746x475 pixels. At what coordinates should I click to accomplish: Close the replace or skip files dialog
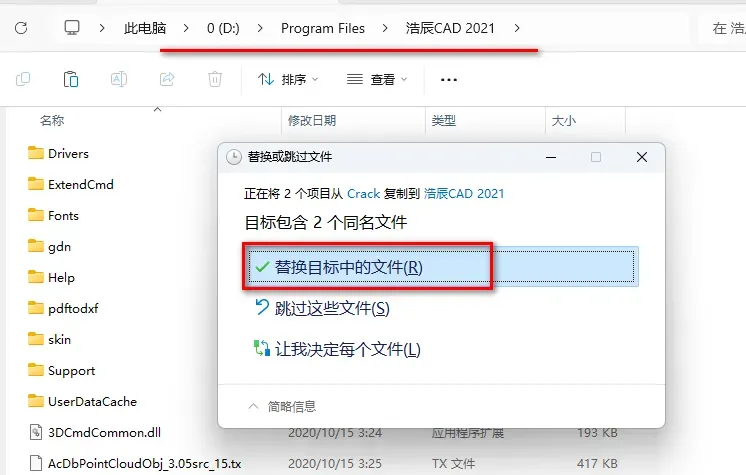(642, 157)
